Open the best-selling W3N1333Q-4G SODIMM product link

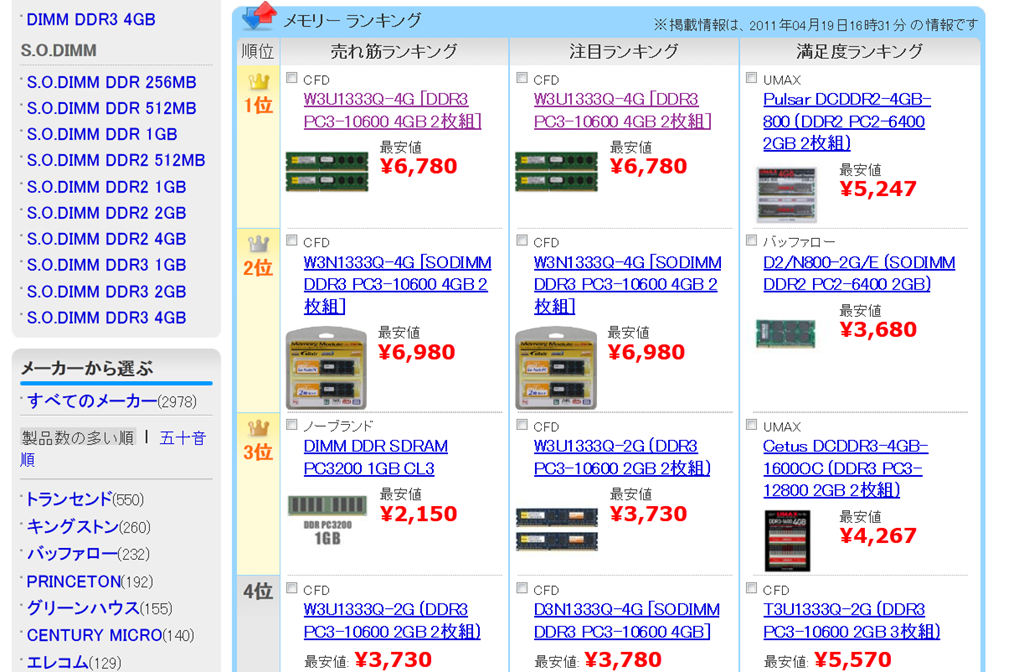tap(397, 285)
